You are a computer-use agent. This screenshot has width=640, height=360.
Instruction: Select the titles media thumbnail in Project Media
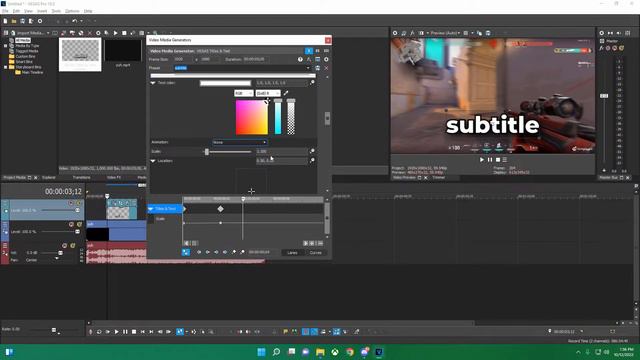click(x=80, y=54)
